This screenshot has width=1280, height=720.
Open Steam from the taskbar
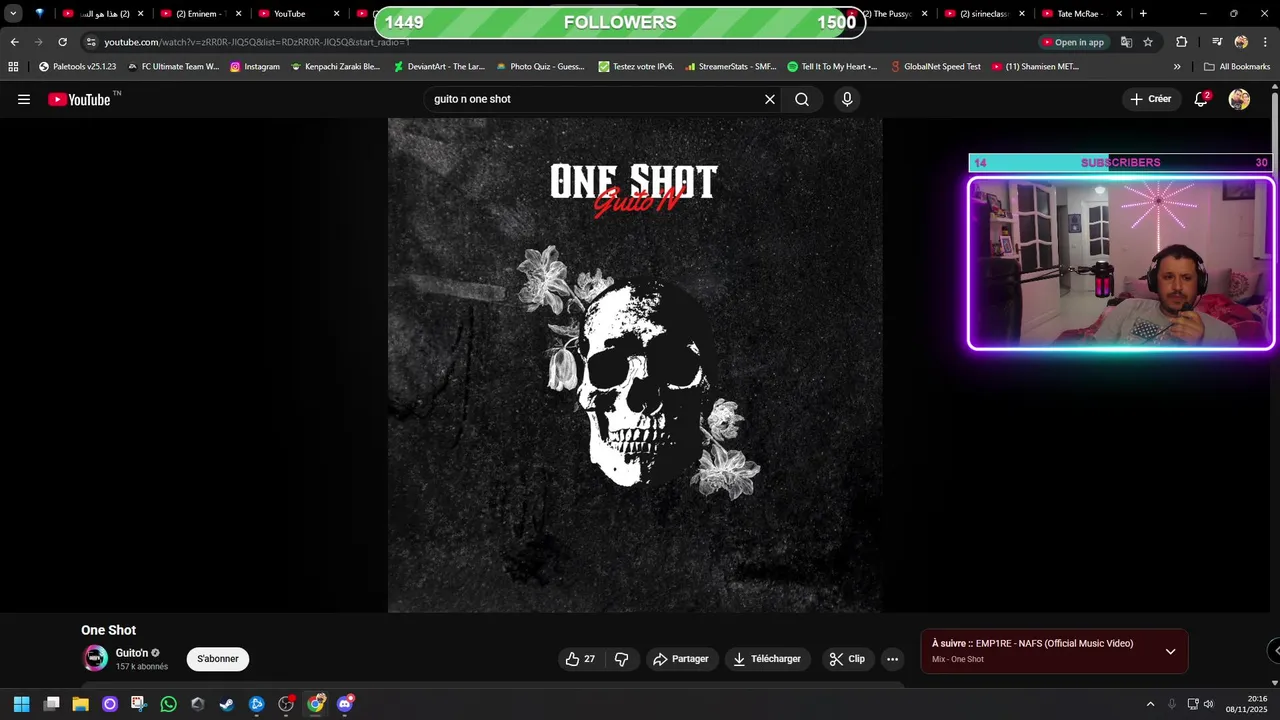tap(227, 704)
